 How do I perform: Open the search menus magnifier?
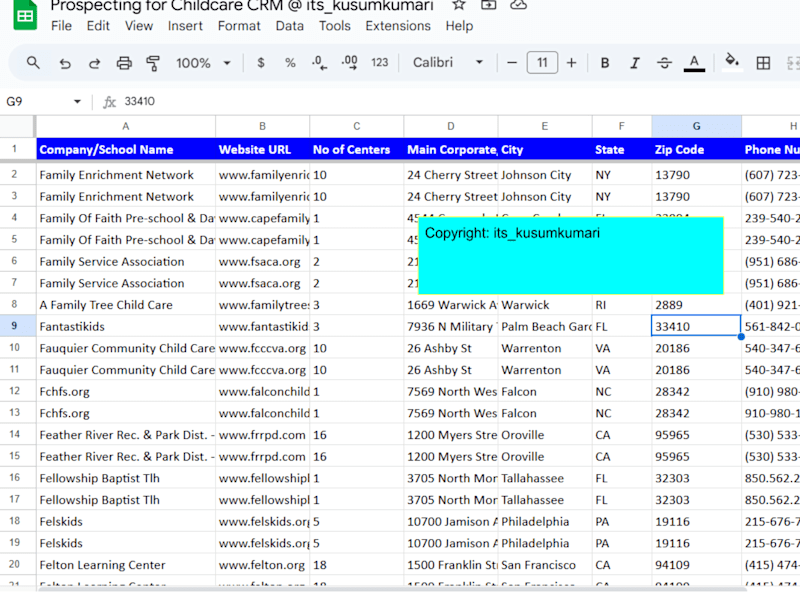pyautogui.click(x=33, y=63)
